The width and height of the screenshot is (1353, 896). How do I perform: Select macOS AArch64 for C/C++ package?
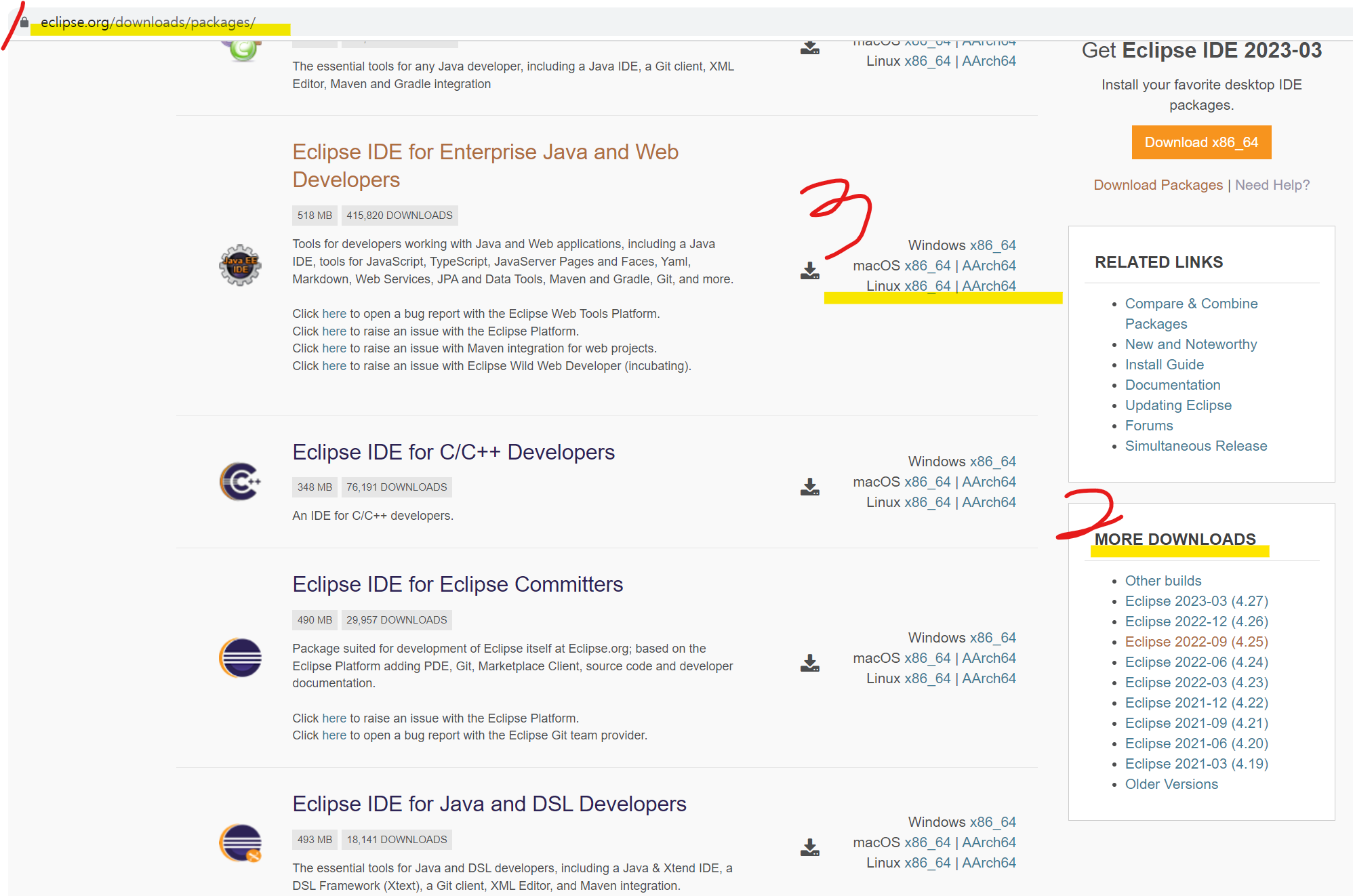click(x=989, y=482)
